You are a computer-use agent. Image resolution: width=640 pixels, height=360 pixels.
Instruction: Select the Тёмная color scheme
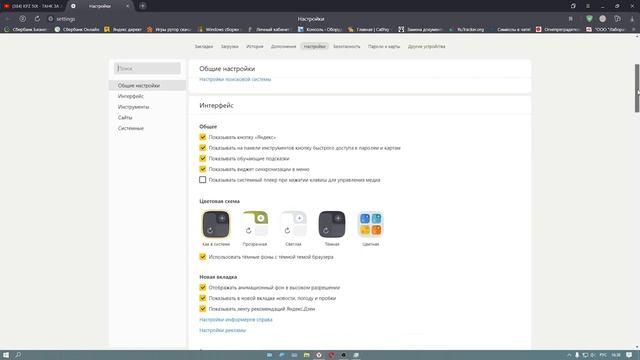pyautogui.click(x=332, y=224)
